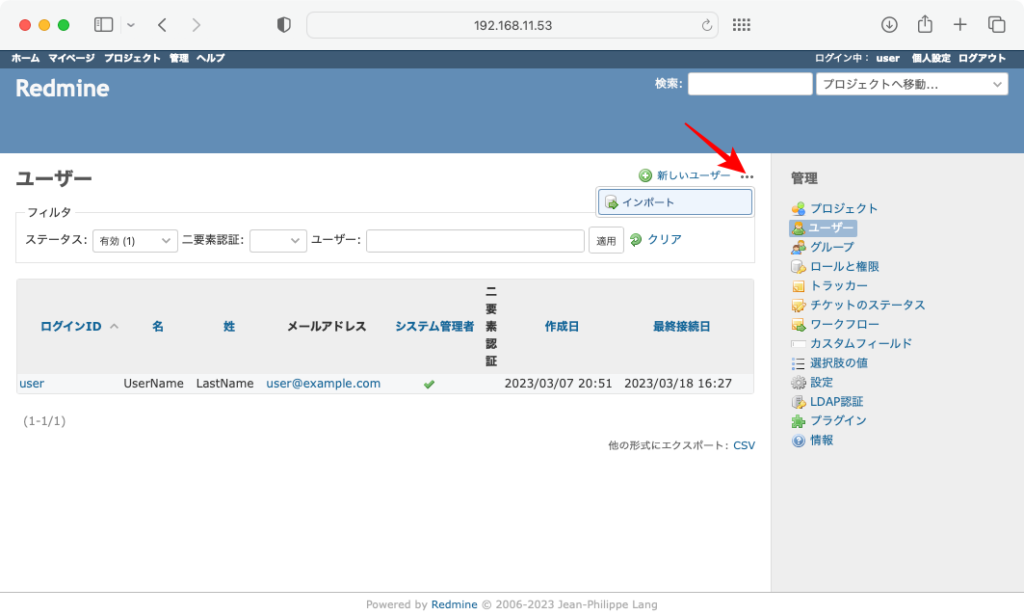Click the UserName cell
The image size is (1024, 615).
coord(153,383)
